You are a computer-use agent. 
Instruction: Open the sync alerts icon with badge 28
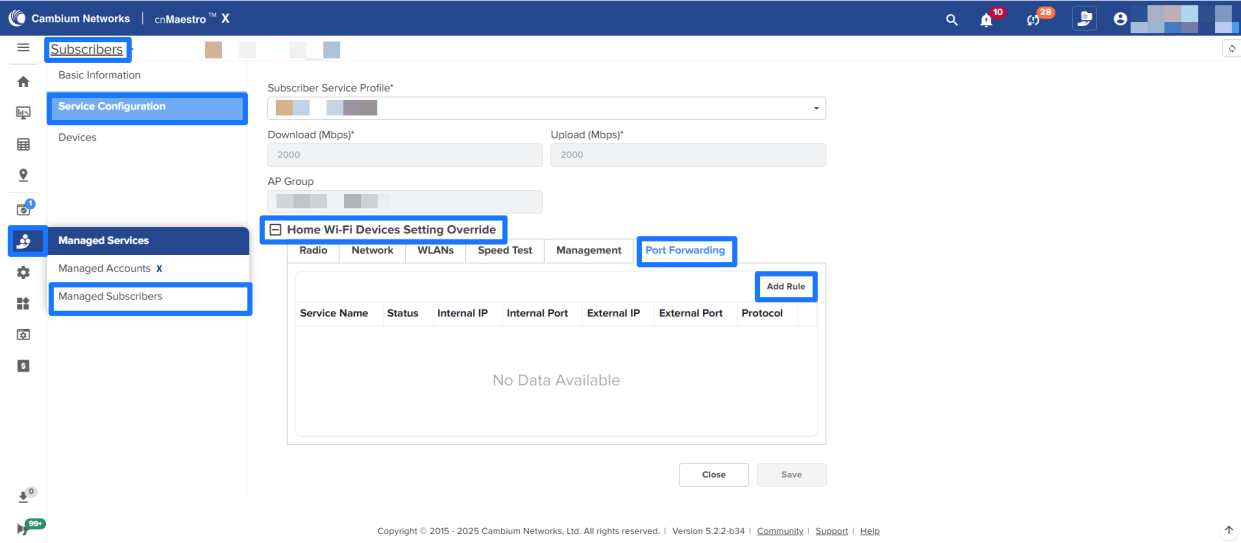pyautogui.click(x=1034, y=19)
